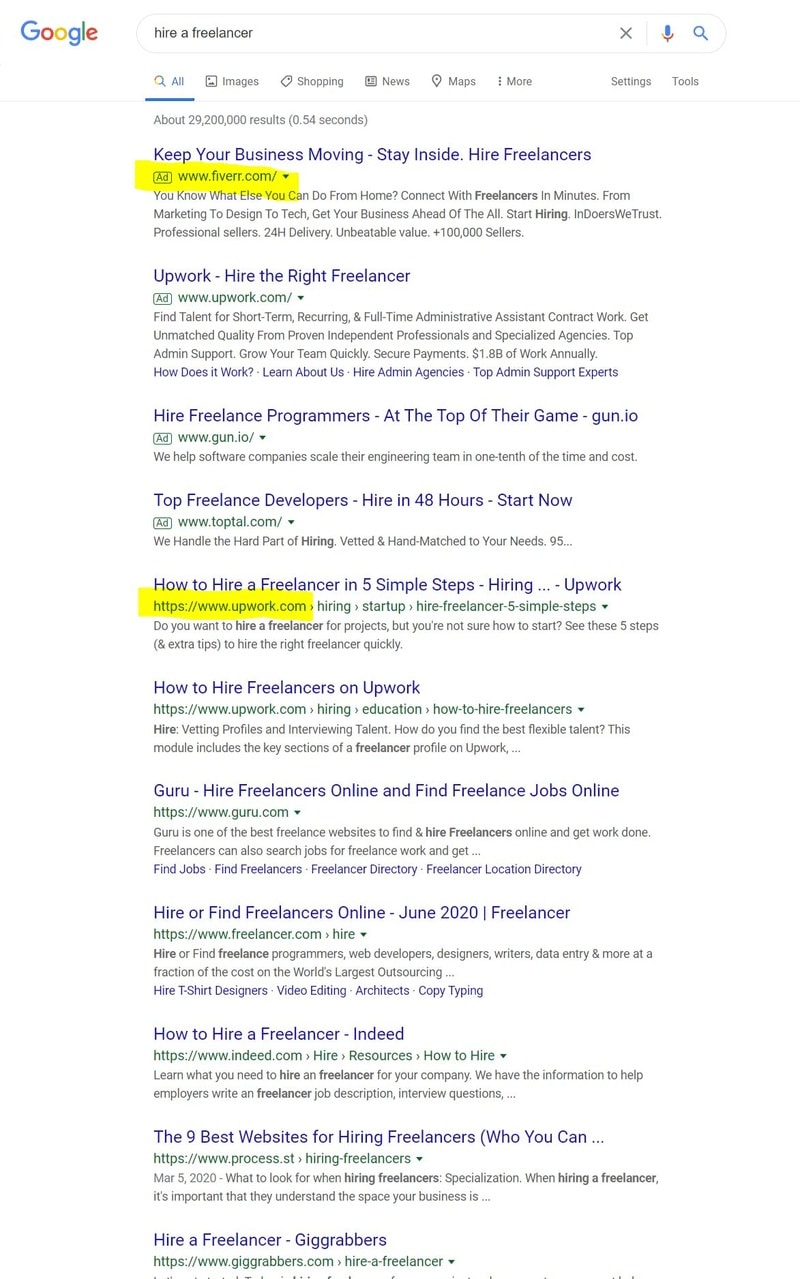
Task: Expand dropdown arrow next to www.upwork.com ad
Action: [301, 298]
